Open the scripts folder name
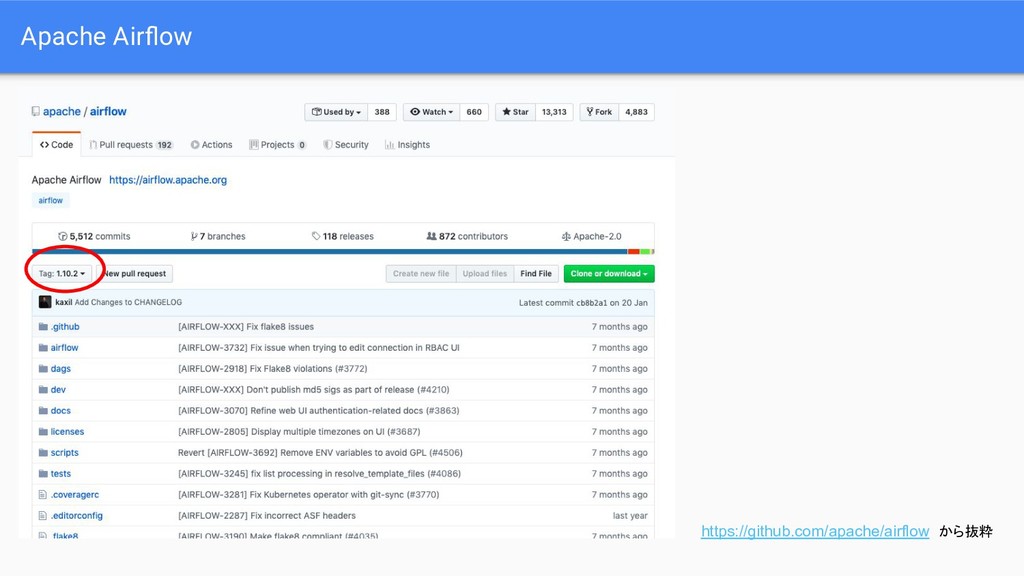1024x576 pixels. [x=65, y=453]
